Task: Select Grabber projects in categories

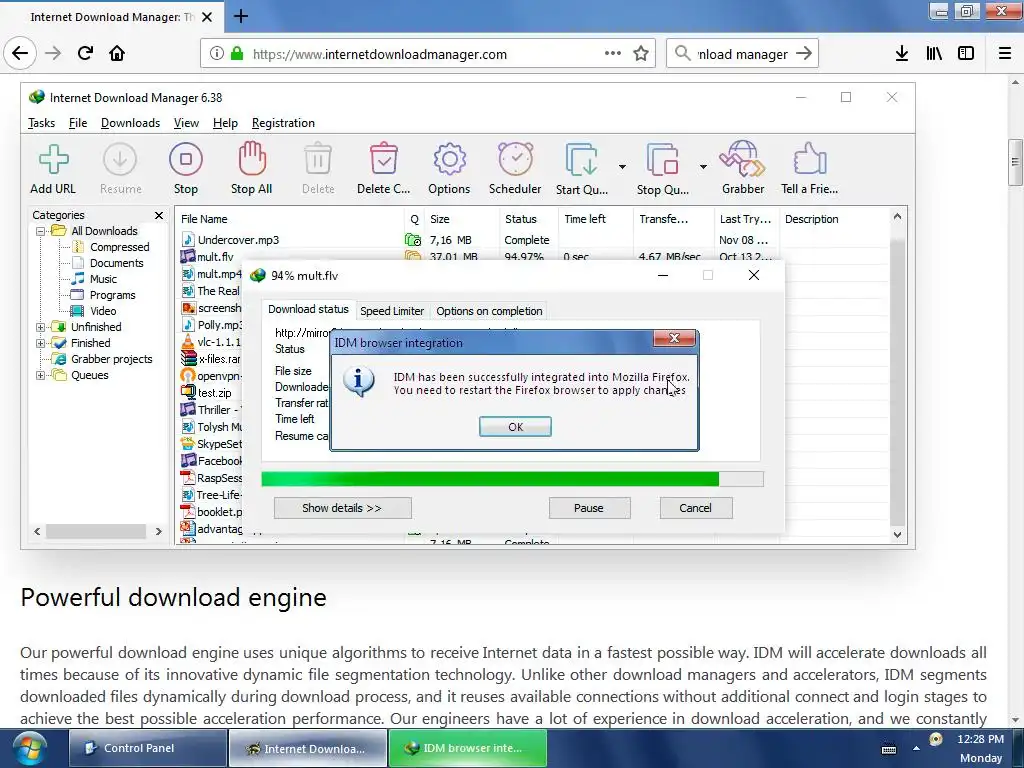Action: tap(112, 359)
